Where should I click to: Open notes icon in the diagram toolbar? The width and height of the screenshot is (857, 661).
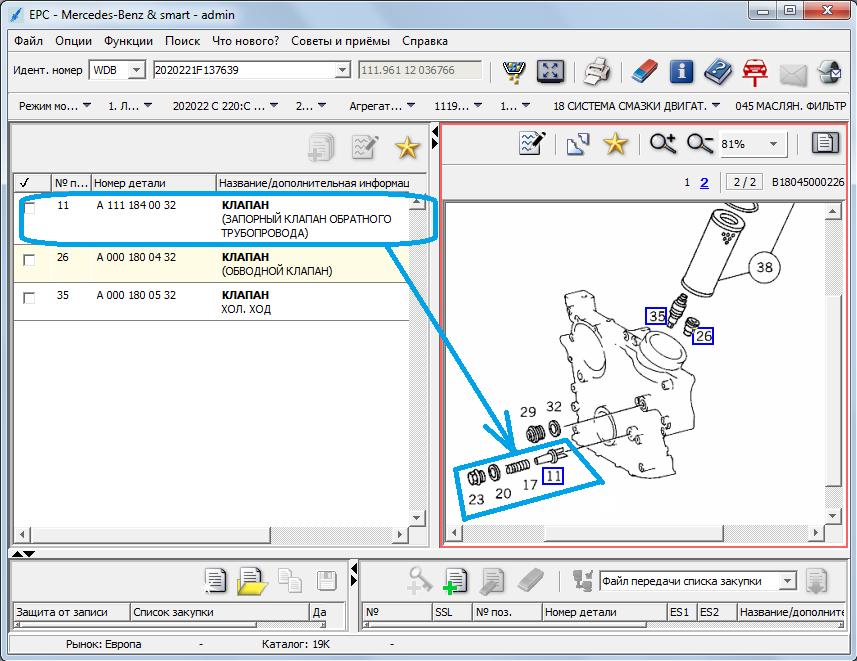[x=532, y=144]
